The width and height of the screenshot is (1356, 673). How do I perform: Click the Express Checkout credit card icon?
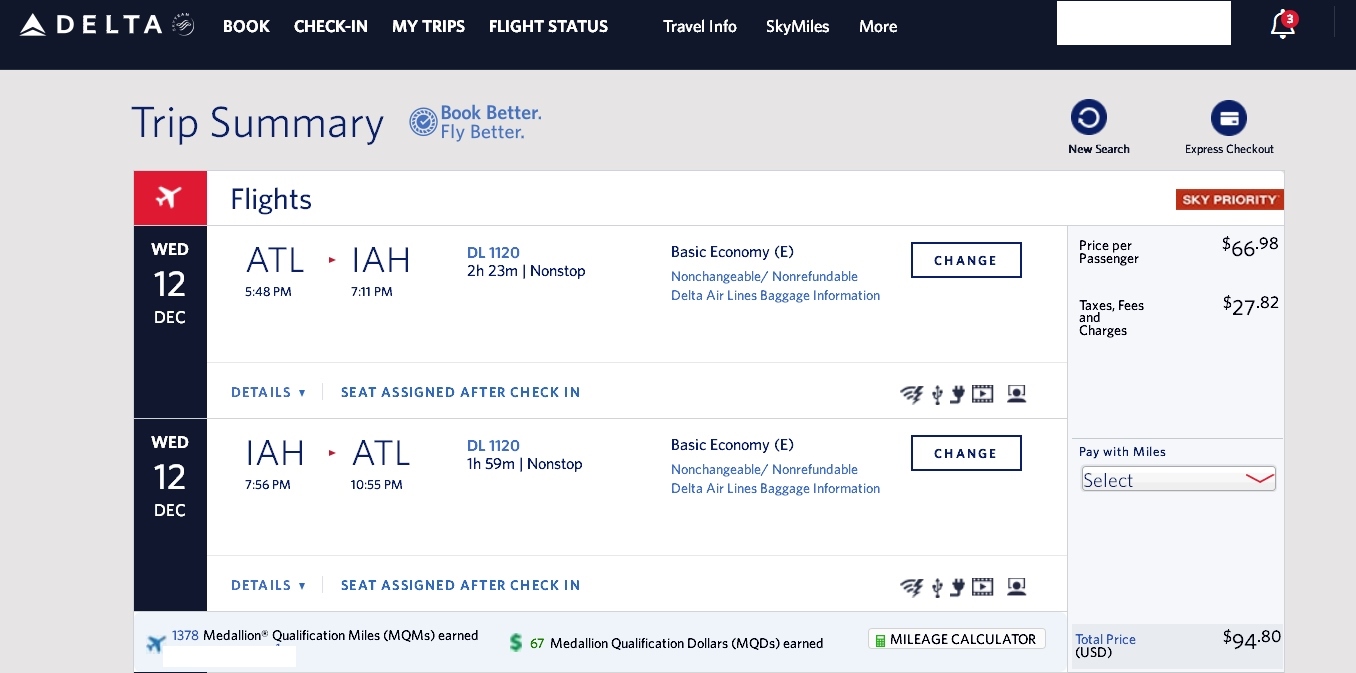point(1229,117)
